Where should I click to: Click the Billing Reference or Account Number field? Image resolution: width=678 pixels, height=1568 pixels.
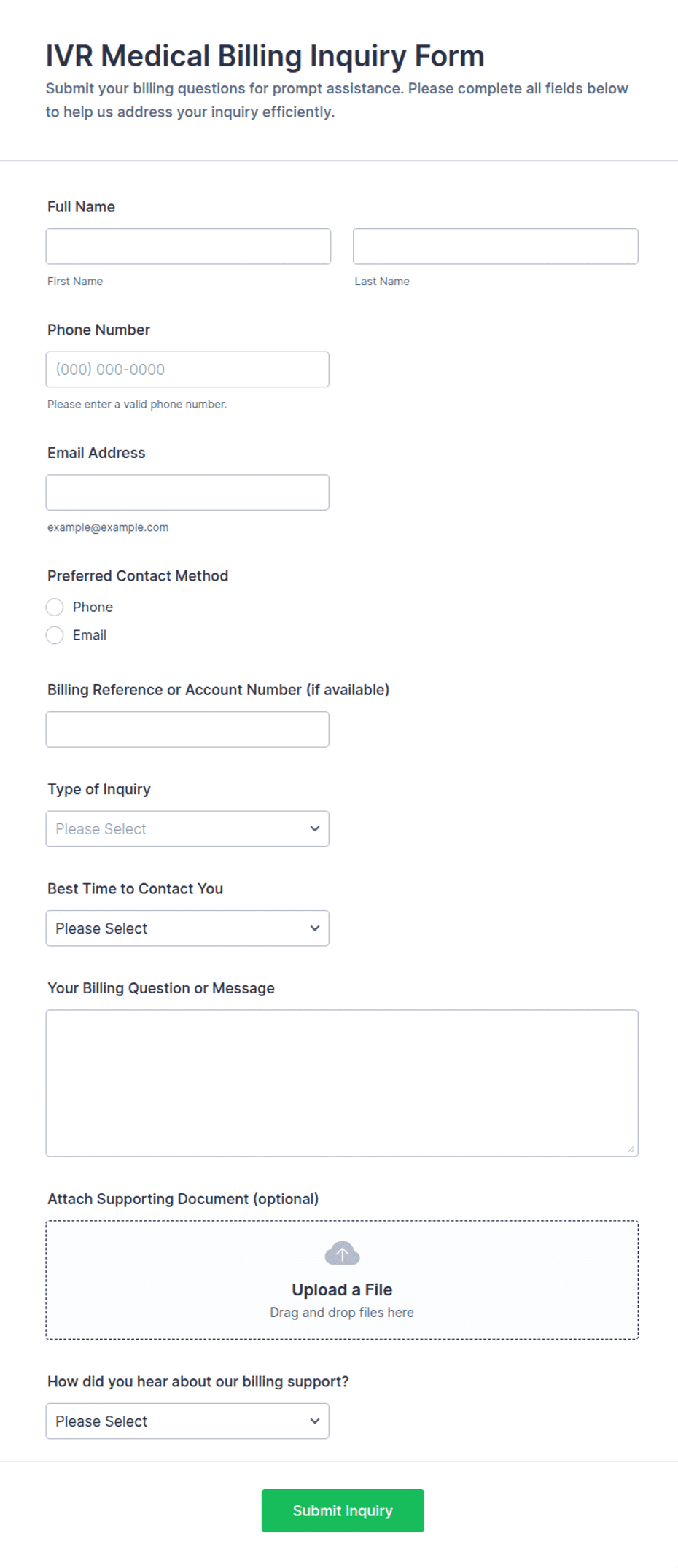(x=187, y=729)
